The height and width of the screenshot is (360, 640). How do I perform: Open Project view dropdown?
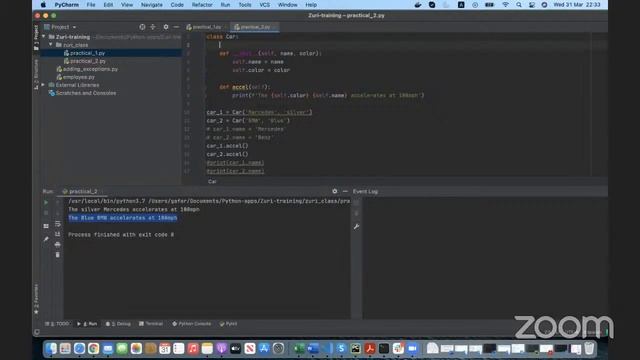60,27
